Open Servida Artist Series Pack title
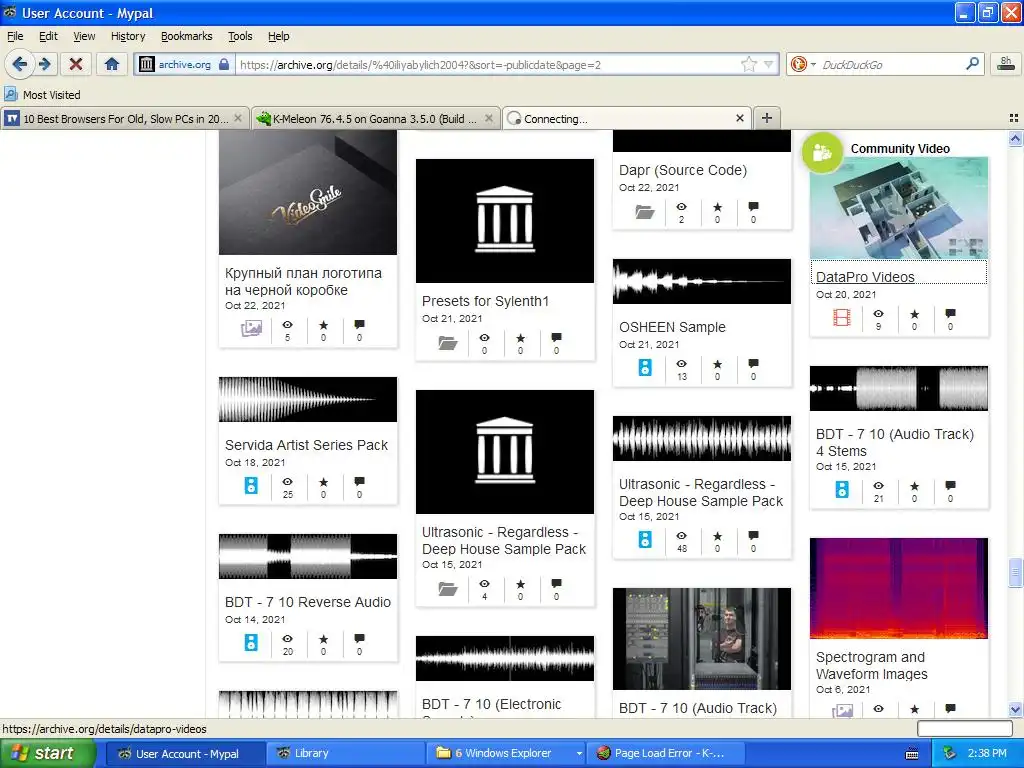 pos(306,445)
